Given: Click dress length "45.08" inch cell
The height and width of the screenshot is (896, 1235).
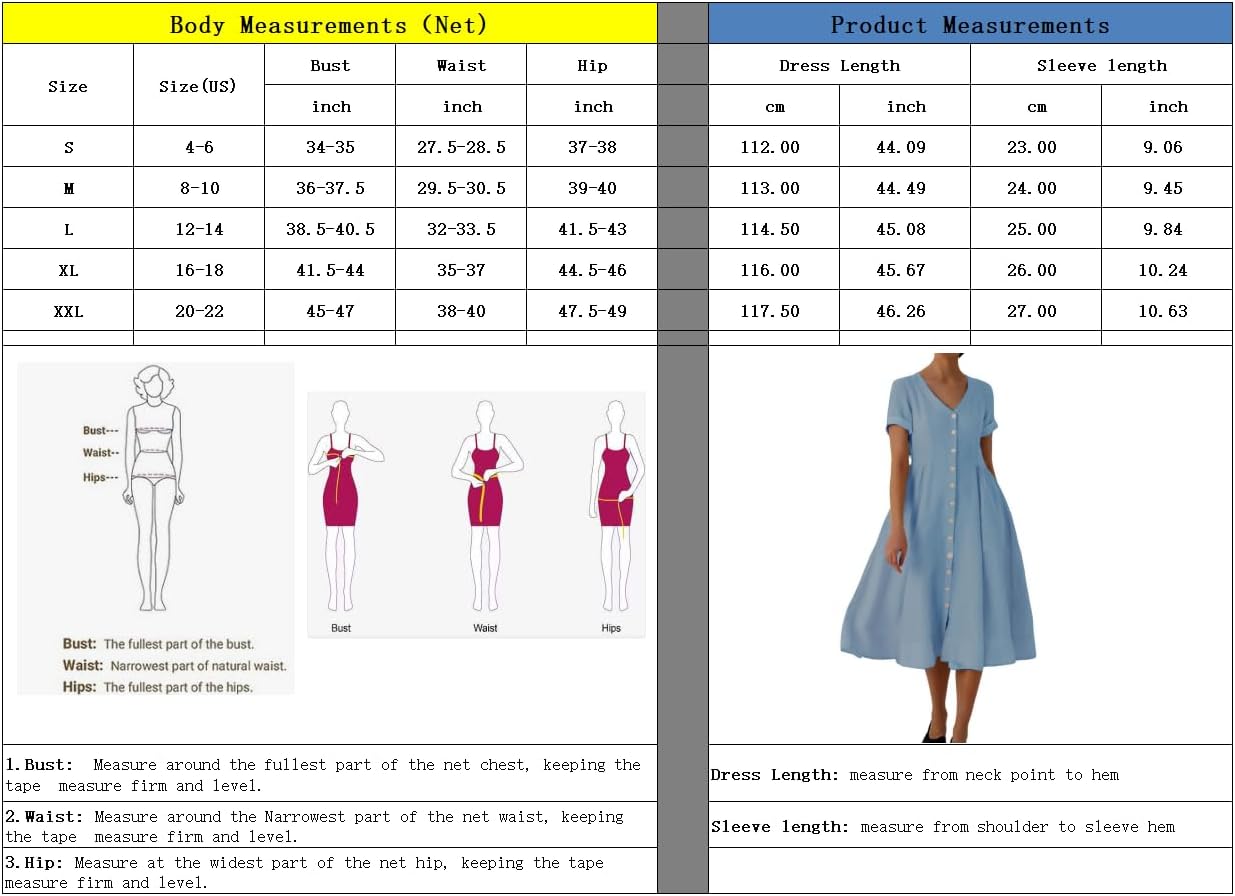Looking at the screenshot, I should click(x=905, y=229).
